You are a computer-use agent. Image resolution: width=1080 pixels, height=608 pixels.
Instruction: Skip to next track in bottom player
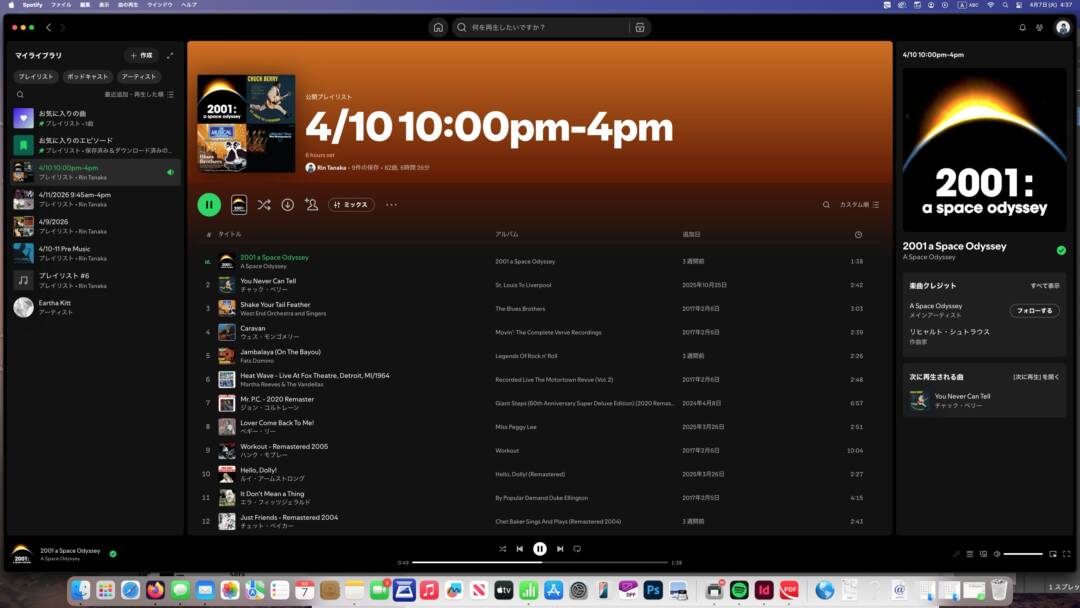pos(560,548)
